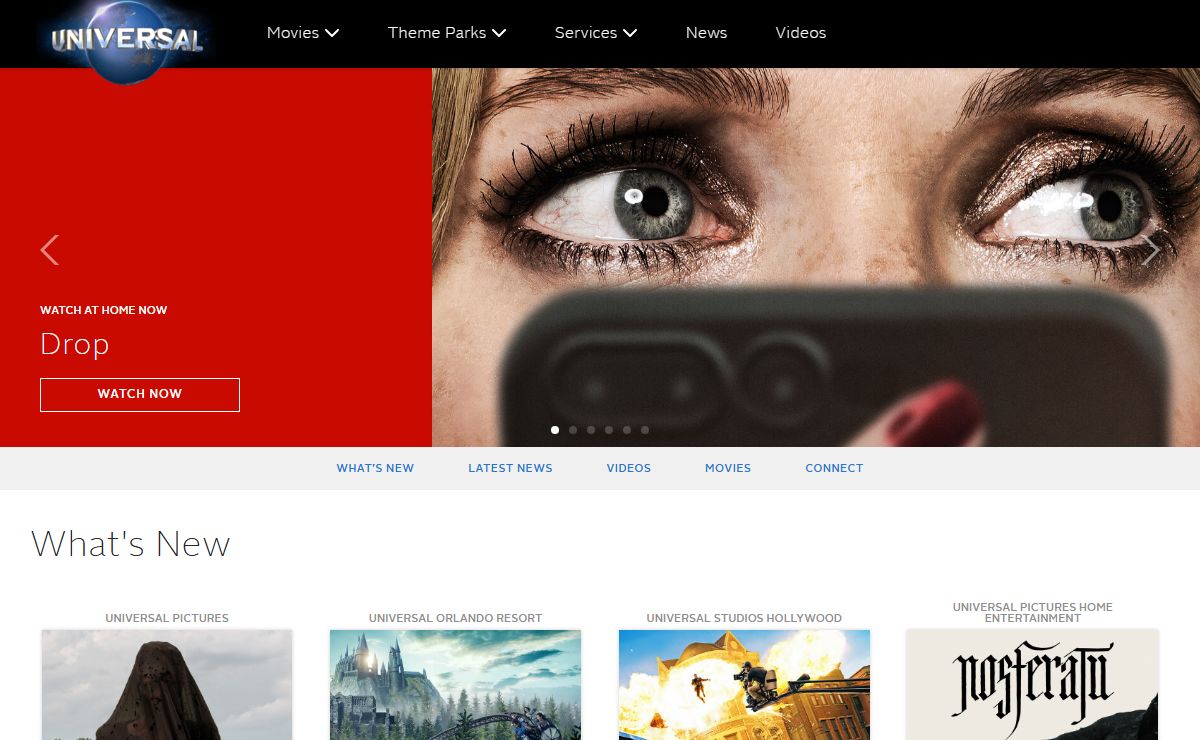Click the Drop hero banner image

(816, 257)
